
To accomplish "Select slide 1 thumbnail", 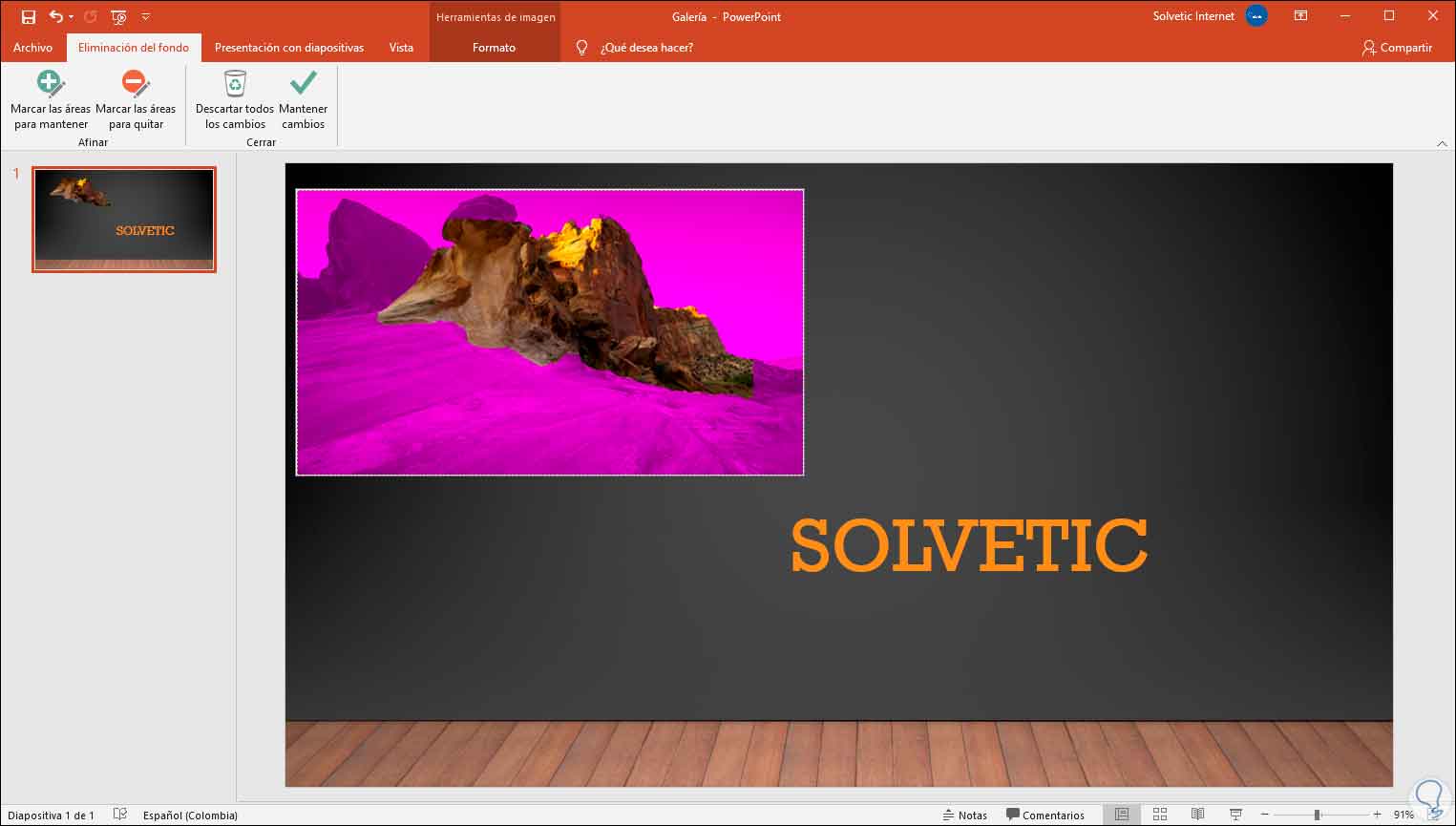I will [124, 220].
